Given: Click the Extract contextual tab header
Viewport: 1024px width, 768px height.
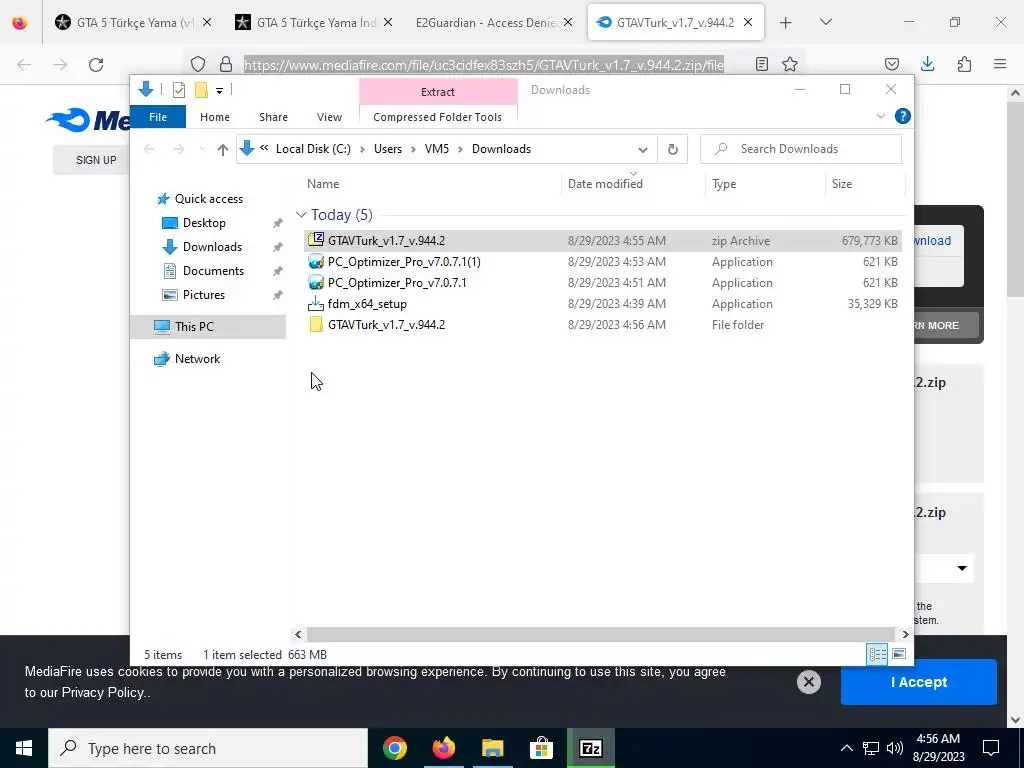Looking at the screenshot, I should (438, 92).
